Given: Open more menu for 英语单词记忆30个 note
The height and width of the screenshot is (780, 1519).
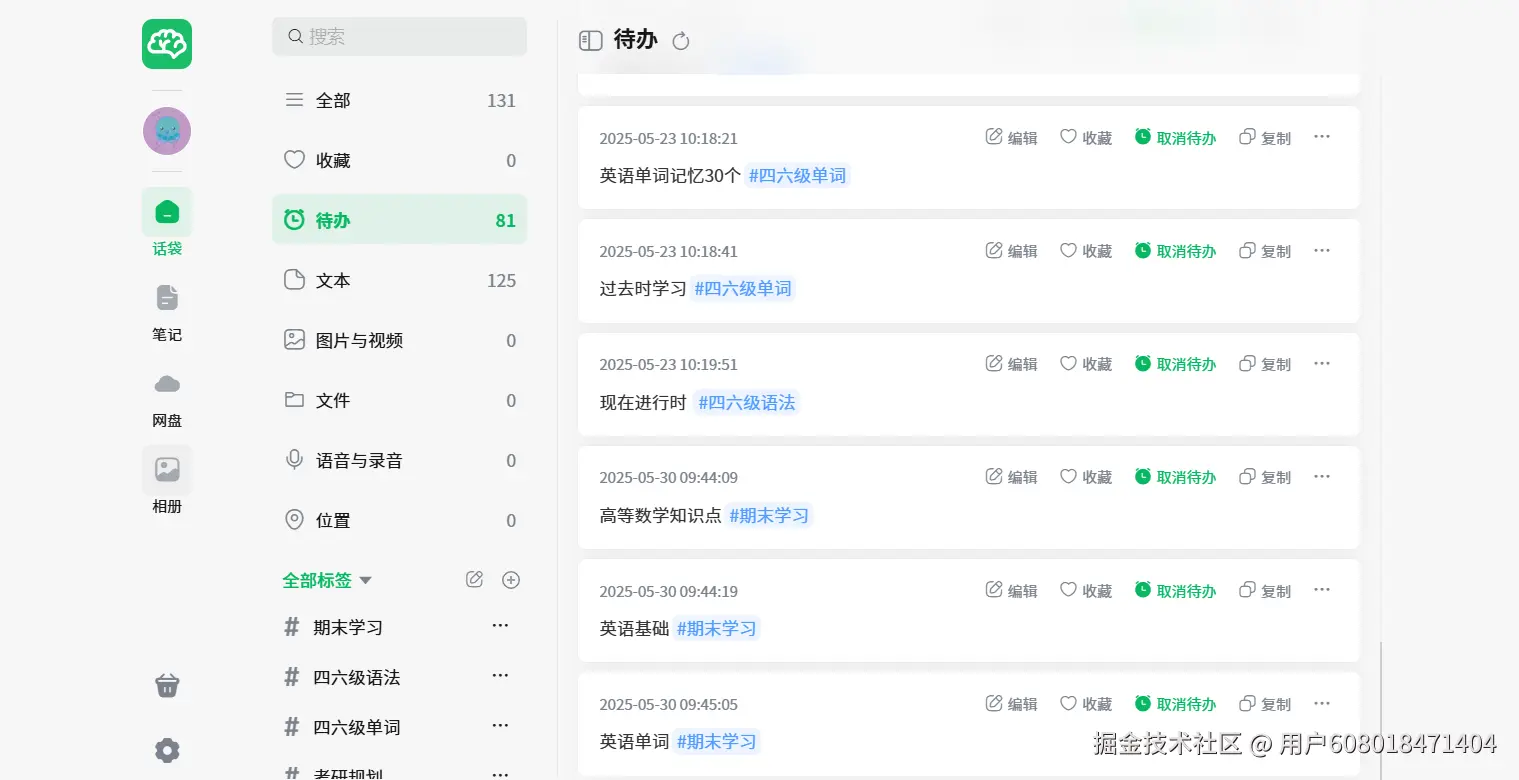Looking at the screenshot, I should (x=1322, y=137).
